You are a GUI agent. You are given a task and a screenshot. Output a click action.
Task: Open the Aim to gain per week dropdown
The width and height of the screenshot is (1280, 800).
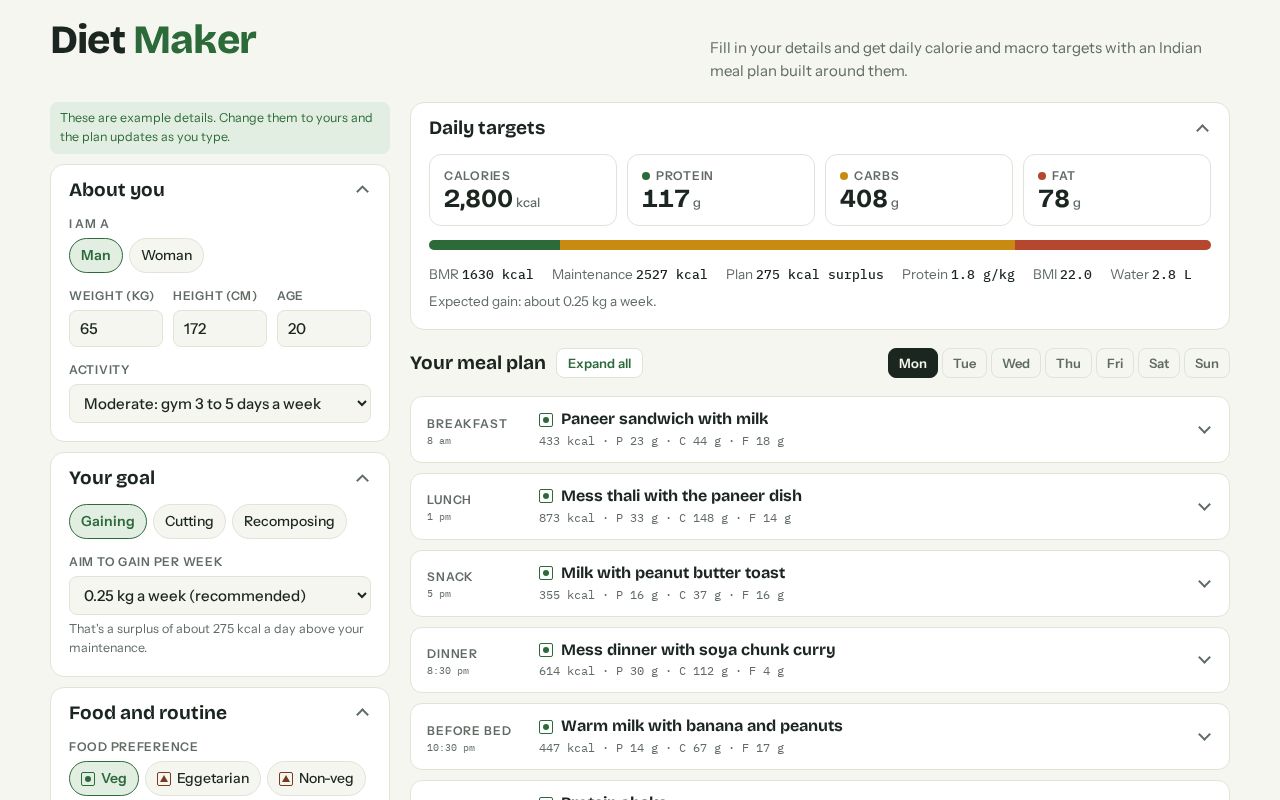[220, 596]
